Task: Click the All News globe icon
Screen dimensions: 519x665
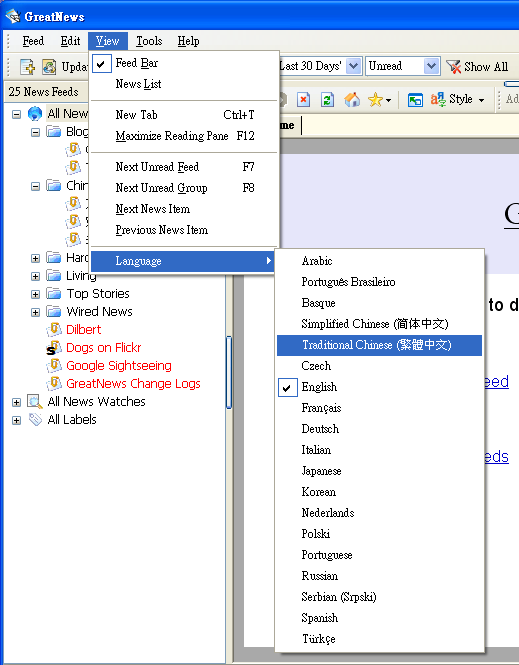Action: [x=35, y=114]
